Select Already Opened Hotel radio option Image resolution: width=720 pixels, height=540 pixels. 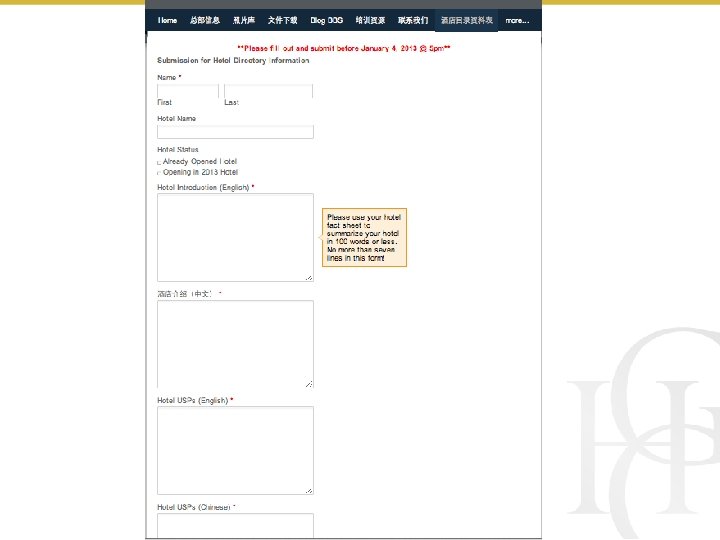tap(159, 162)
